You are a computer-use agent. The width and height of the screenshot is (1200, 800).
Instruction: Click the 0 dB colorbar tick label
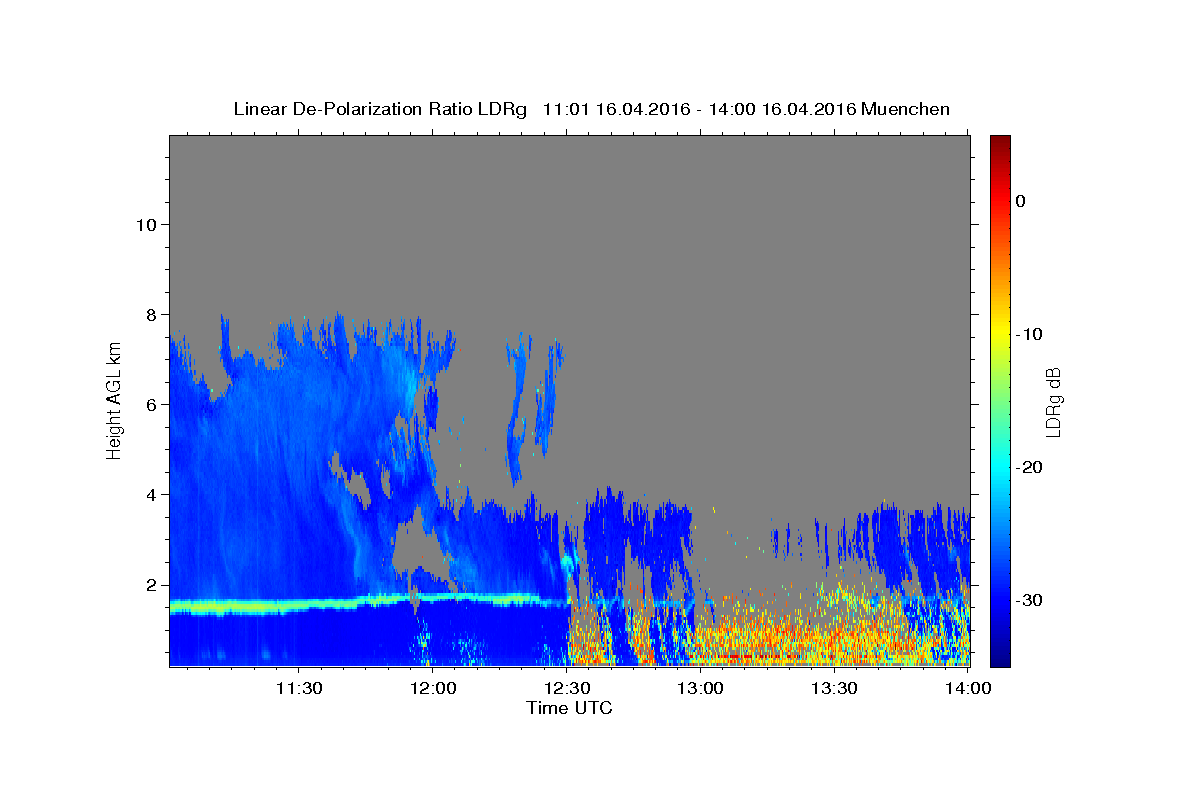[x=1021, y=201]
